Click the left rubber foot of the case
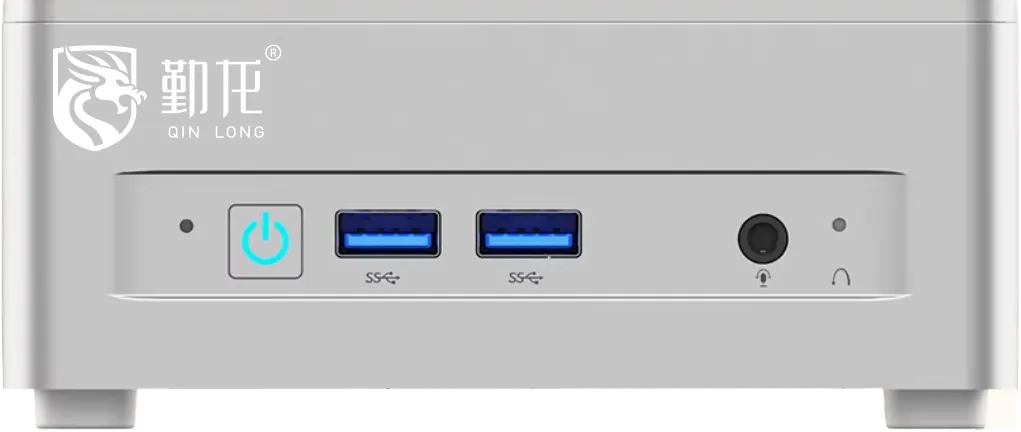The height and width of the screenshot is (432, 1021). click(x=85, y=409)
